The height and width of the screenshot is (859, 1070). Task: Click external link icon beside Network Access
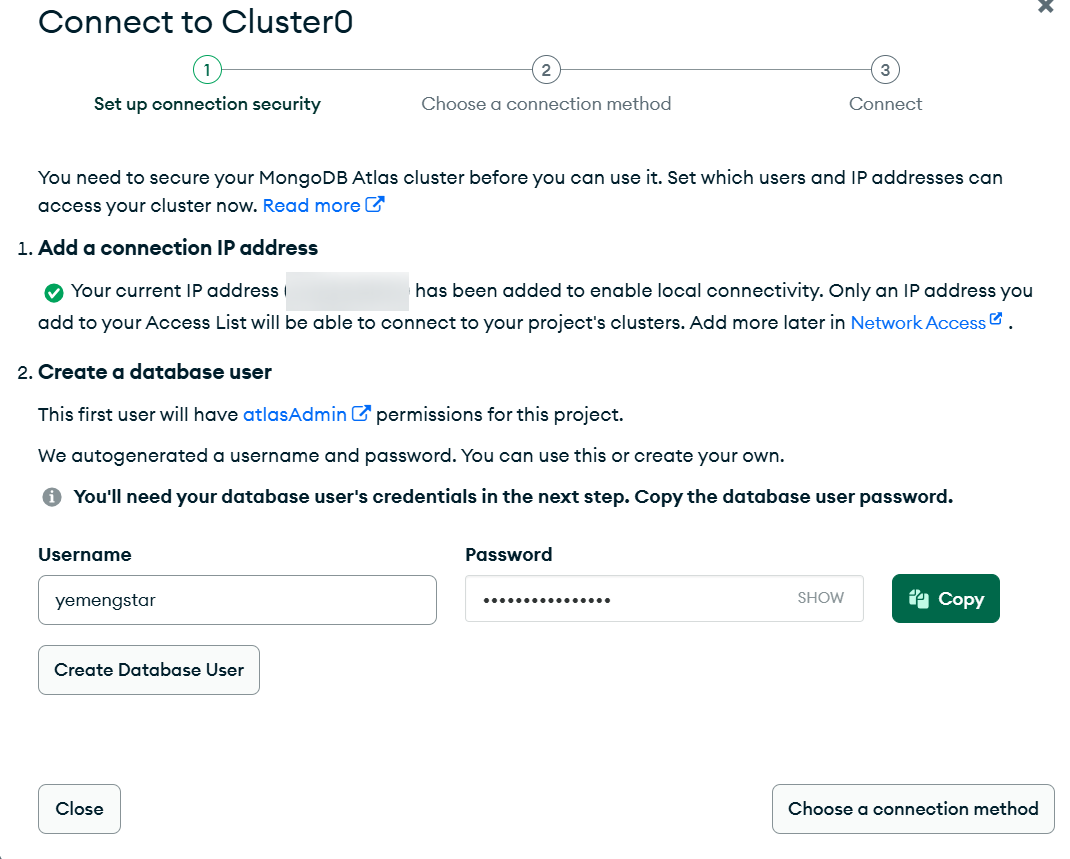995,321
